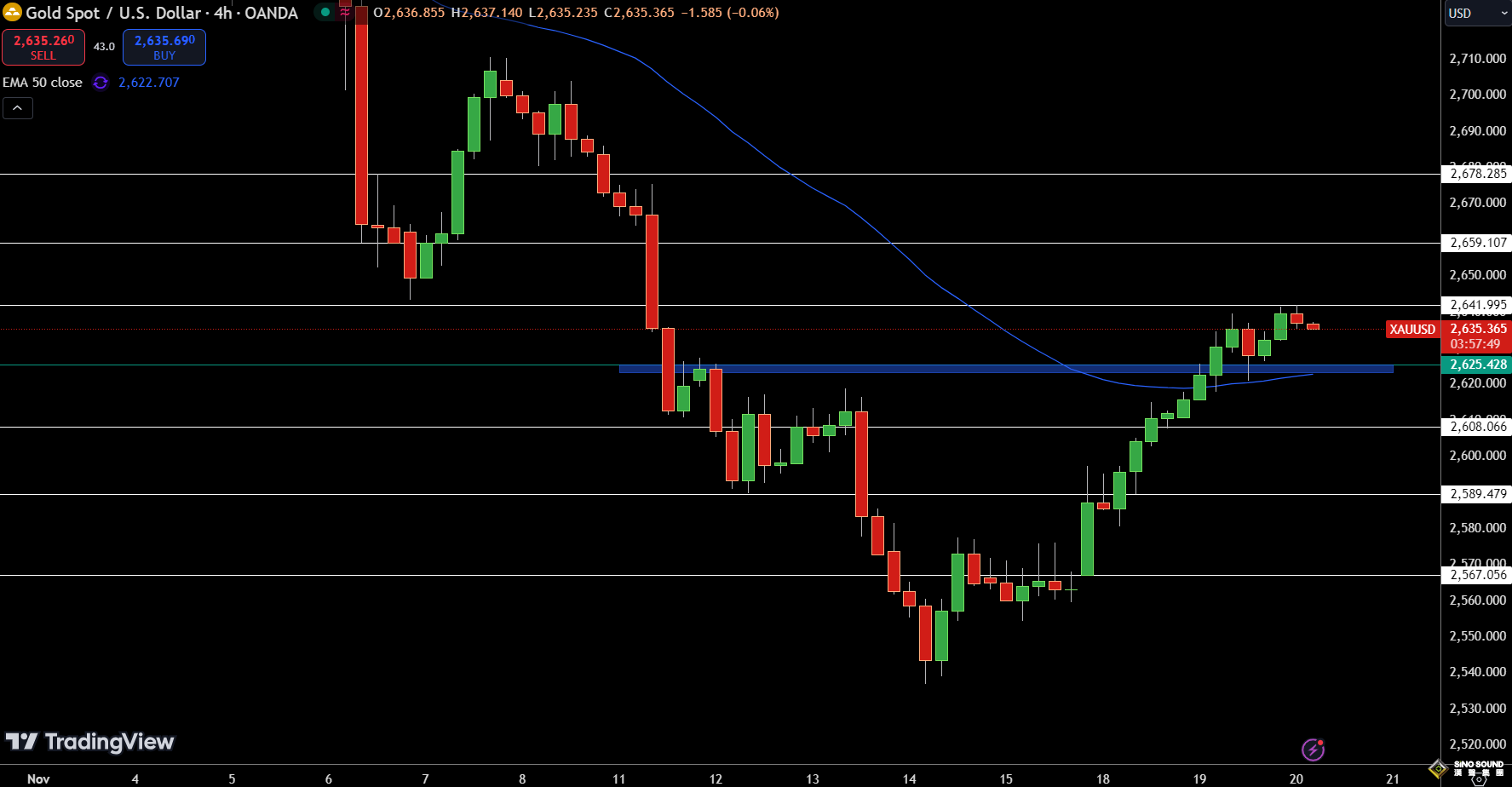Click the pink data mode indicator icon

pyautogui.click(x=345, y=13)
